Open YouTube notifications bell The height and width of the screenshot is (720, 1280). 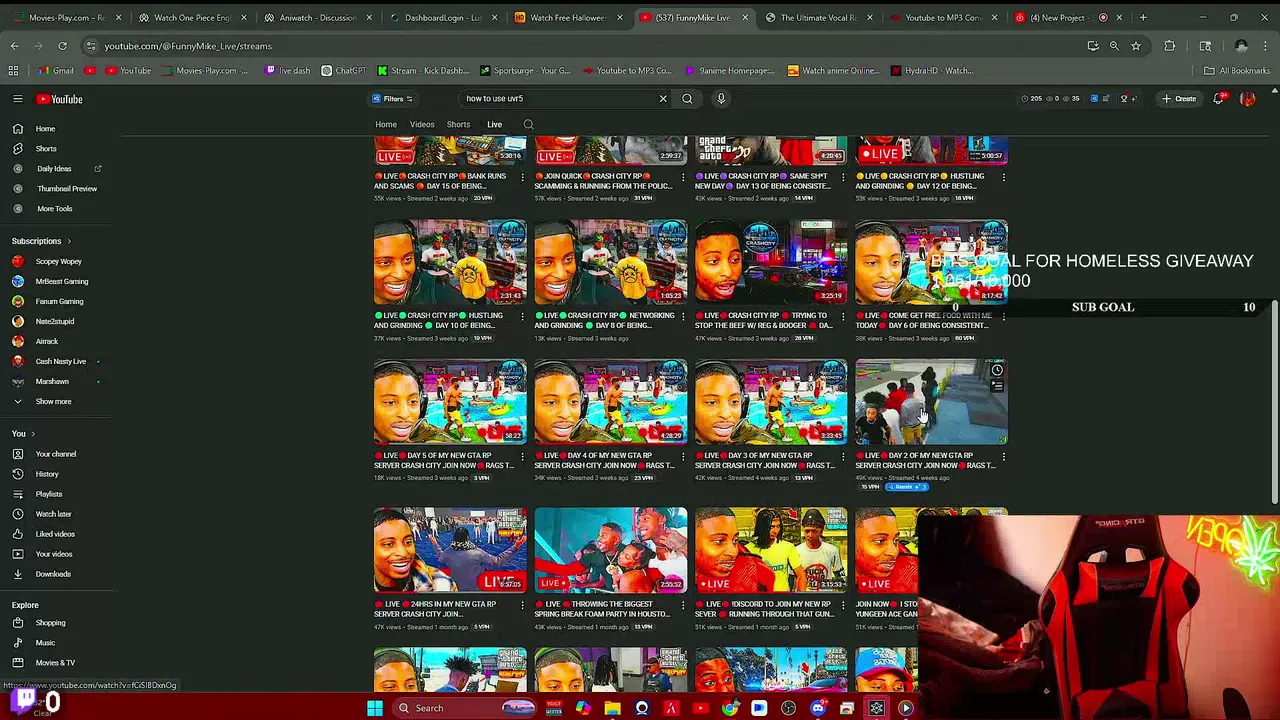tap(1218, 99)
